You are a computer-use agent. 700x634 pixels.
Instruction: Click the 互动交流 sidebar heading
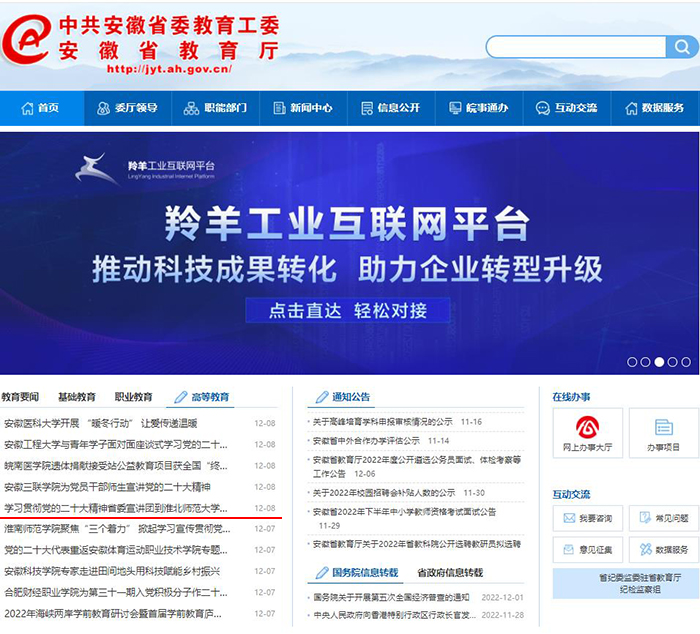point(571,494)
